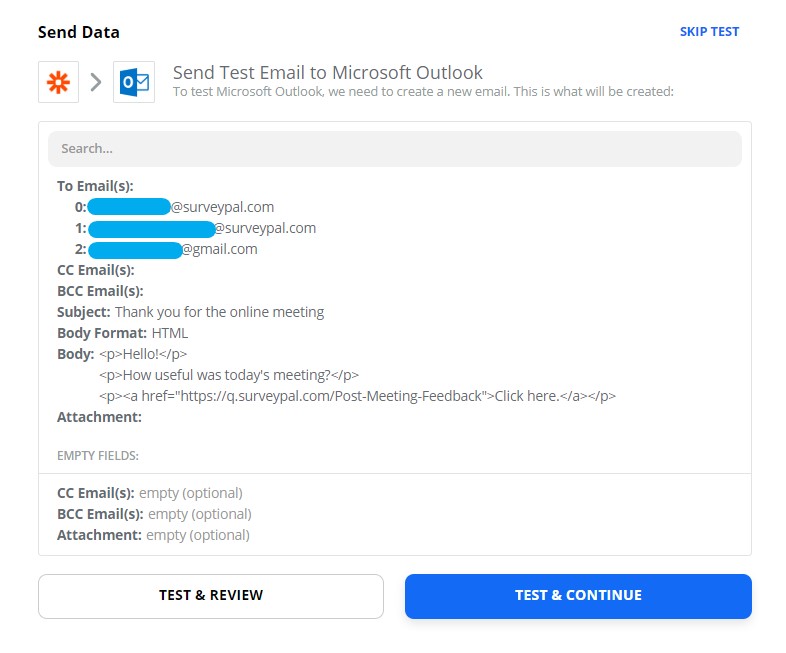Click 'CC Email(s): empty (optional)' row
The height and width of the screenshot is (653, 786).
click(x=150, y=493)
